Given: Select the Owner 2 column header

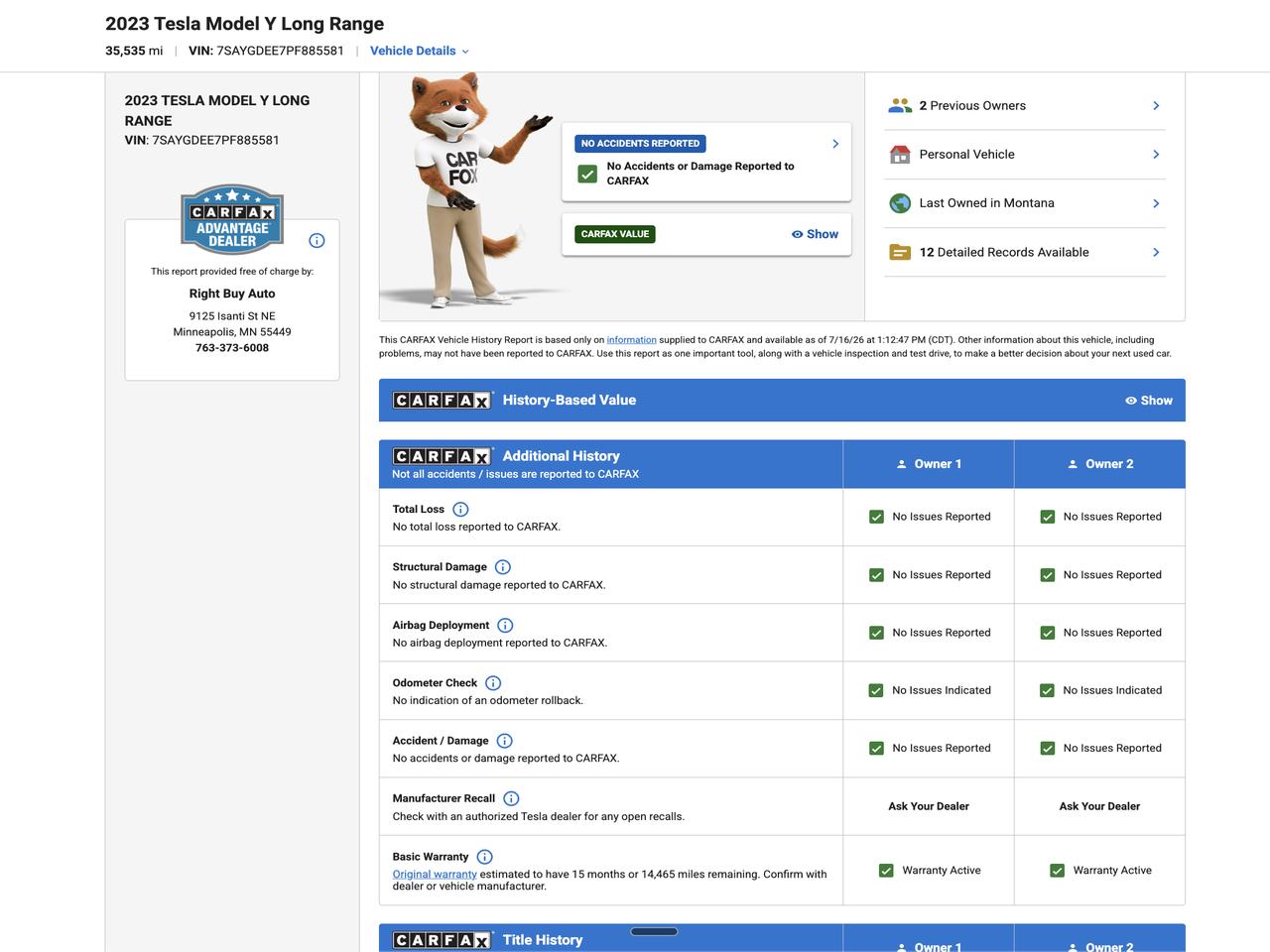Looking at the screenshot, I should (x=1099, y=464).
